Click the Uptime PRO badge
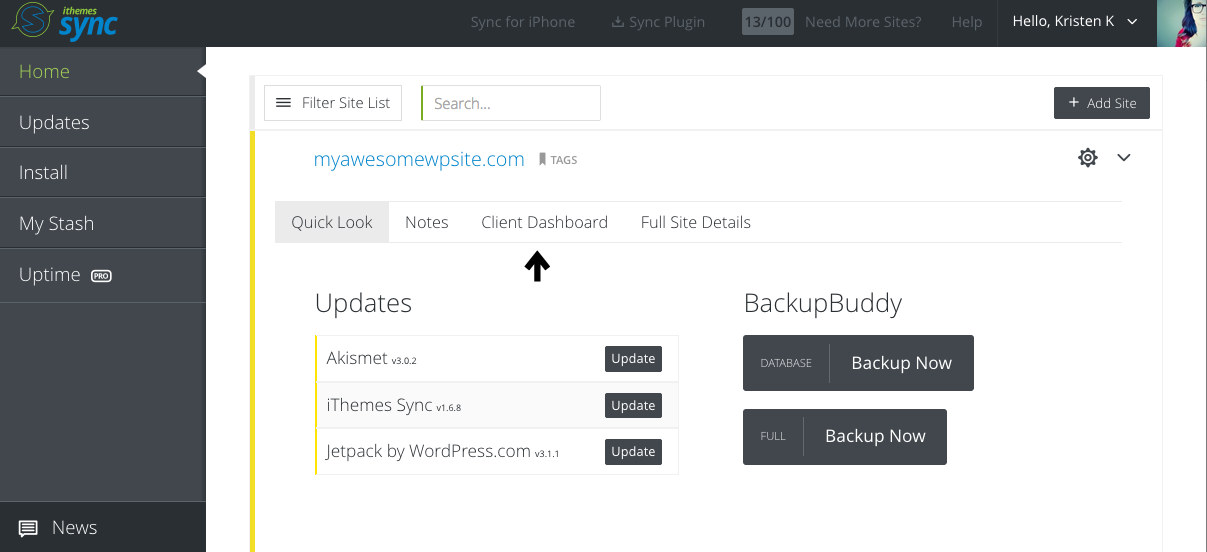Screen dimensions: 1207x552 101,275
